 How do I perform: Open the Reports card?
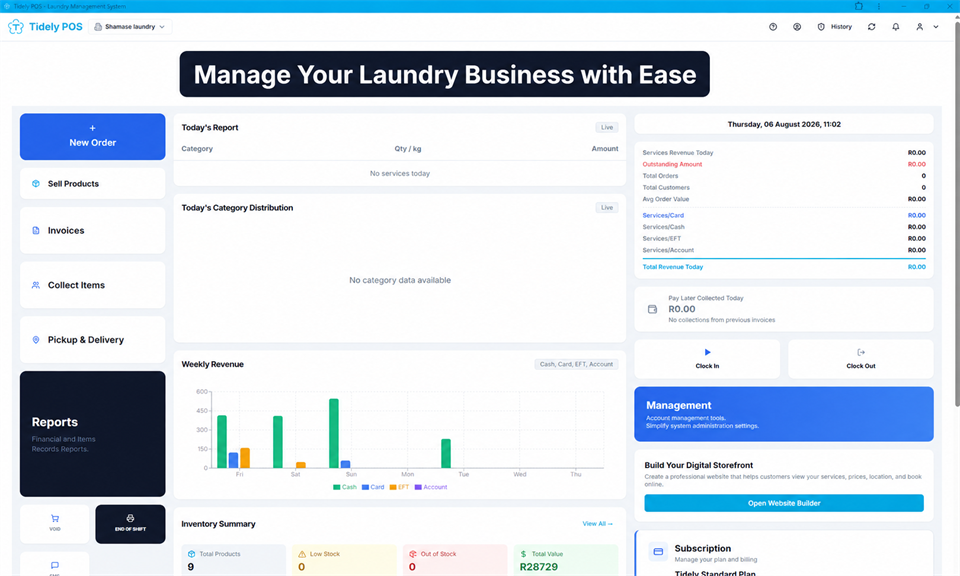click(92, 434)
